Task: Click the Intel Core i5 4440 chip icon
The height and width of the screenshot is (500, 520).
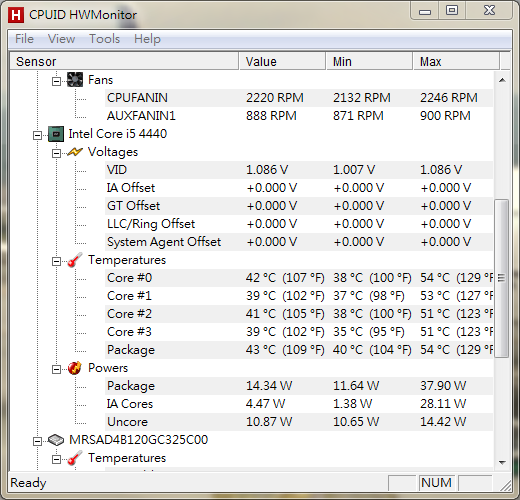Action: (x=56, y=134)
